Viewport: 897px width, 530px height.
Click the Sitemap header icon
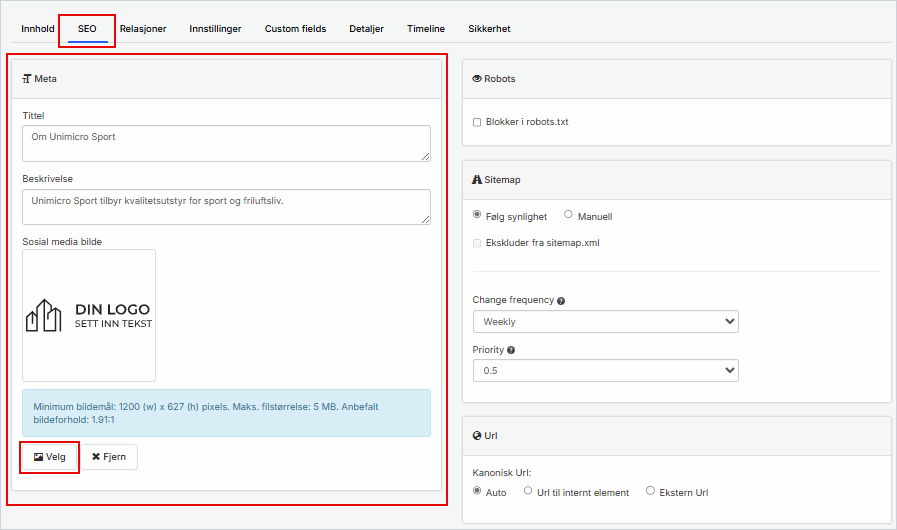[477, 180]
